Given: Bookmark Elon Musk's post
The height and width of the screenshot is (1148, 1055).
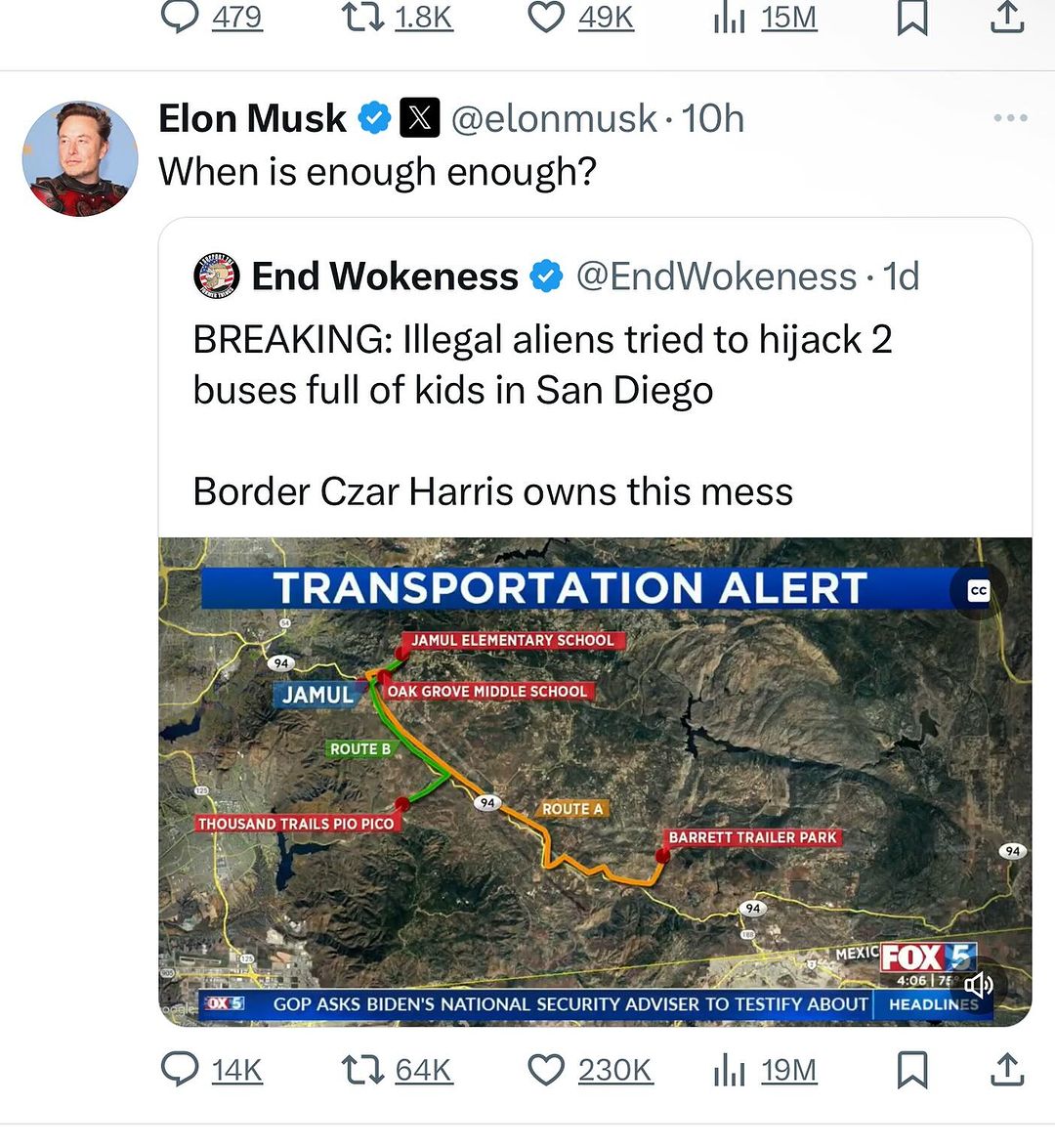Looking at the screenshot, I should coord(911,1069).
